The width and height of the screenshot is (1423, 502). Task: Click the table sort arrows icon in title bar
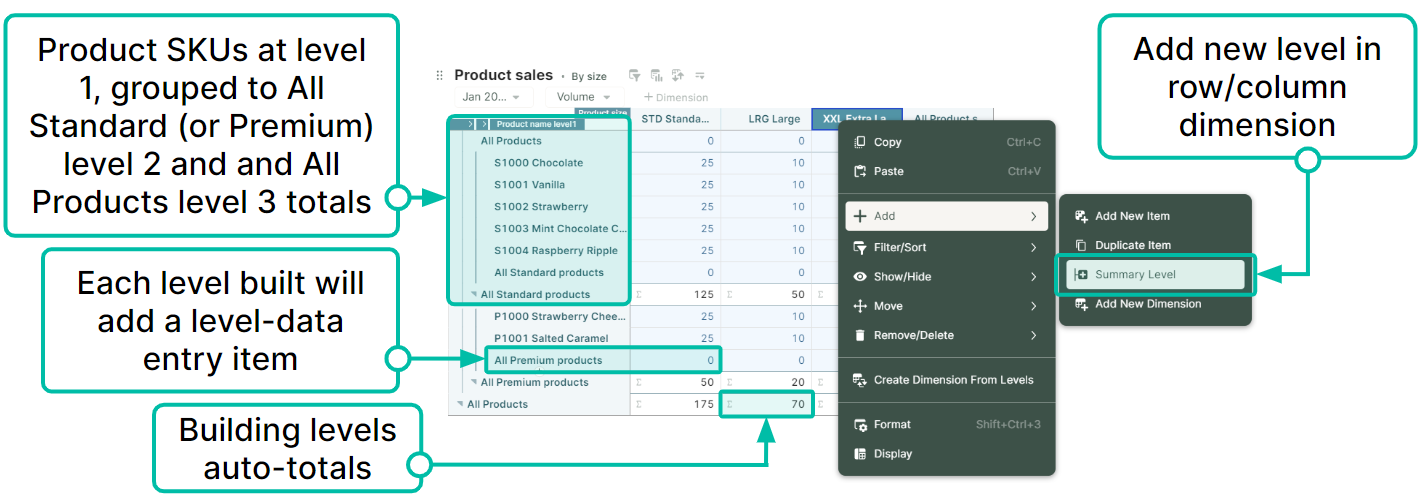(x=678, y=75)
